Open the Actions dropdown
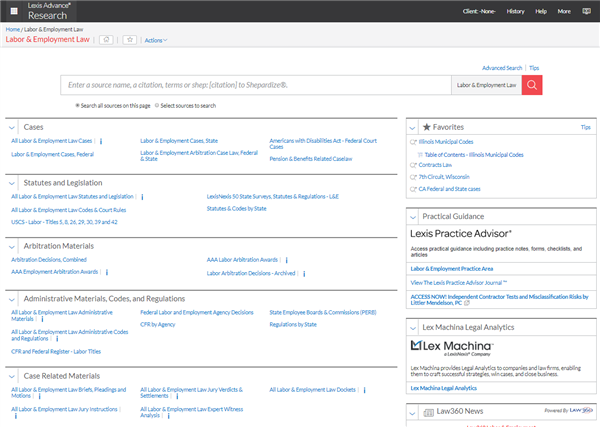Viewport: 600px width, 427px height. (x=156, y=40)
